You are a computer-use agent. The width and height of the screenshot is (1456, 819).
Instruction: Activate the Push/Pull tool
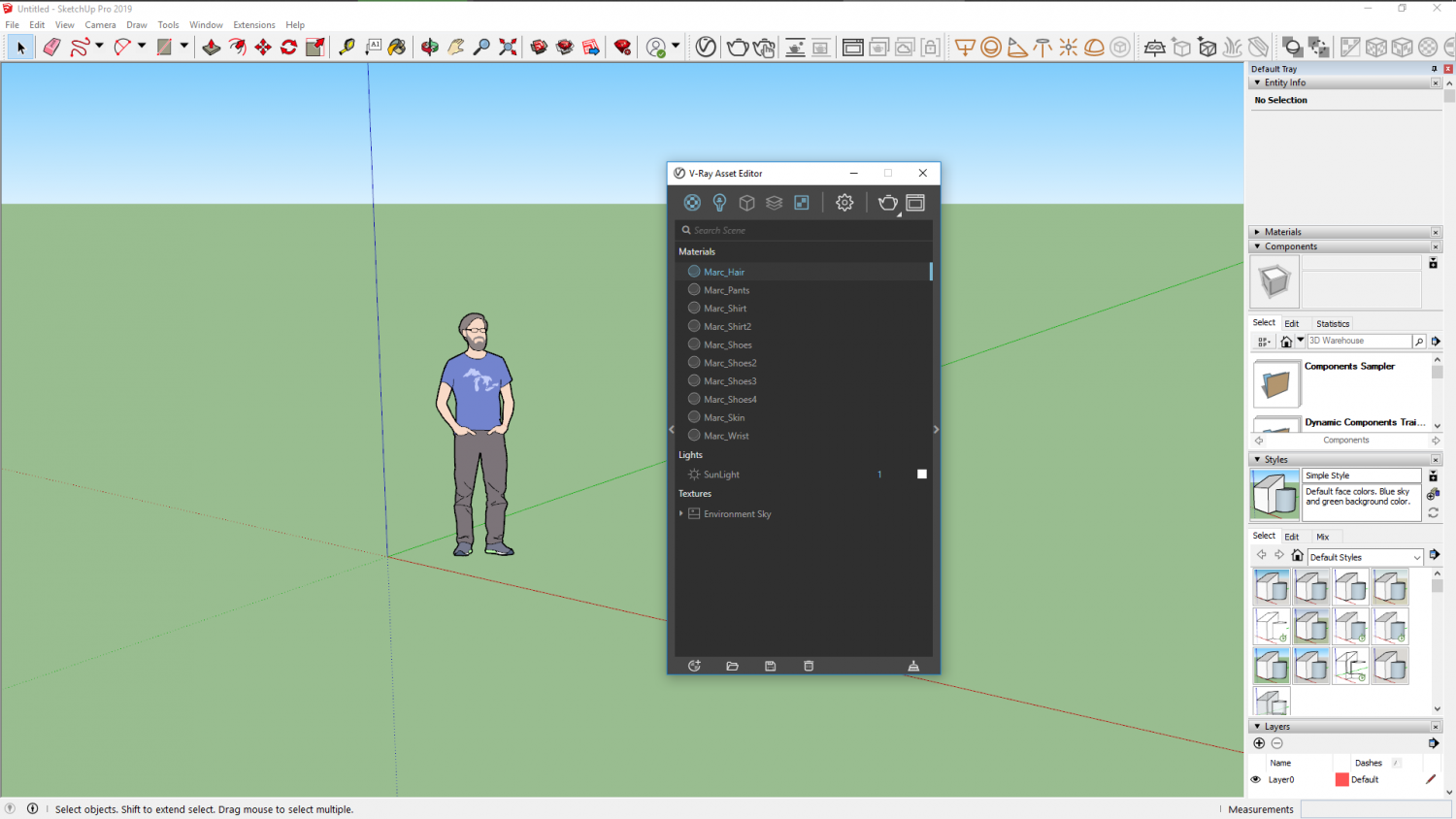pos(211,47)
